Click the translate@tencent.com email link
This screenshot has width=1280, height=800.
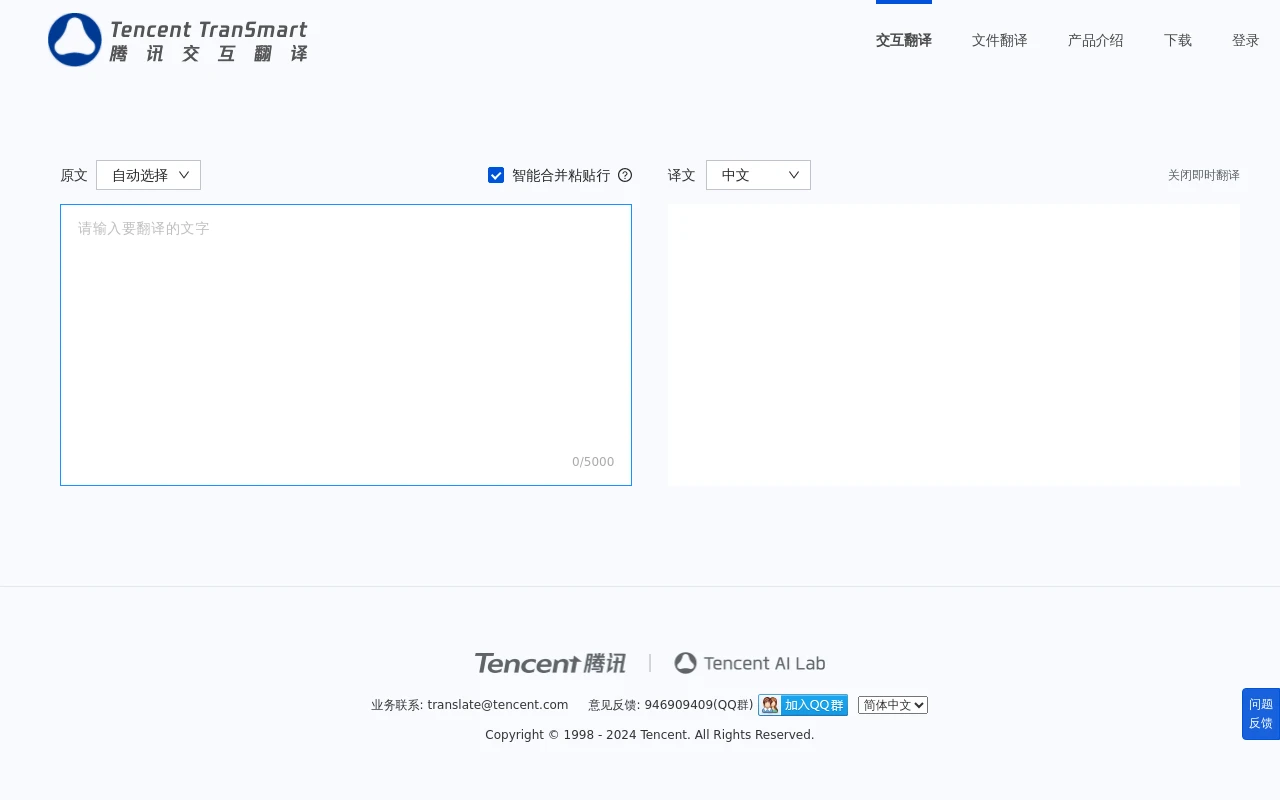(497, 704)
